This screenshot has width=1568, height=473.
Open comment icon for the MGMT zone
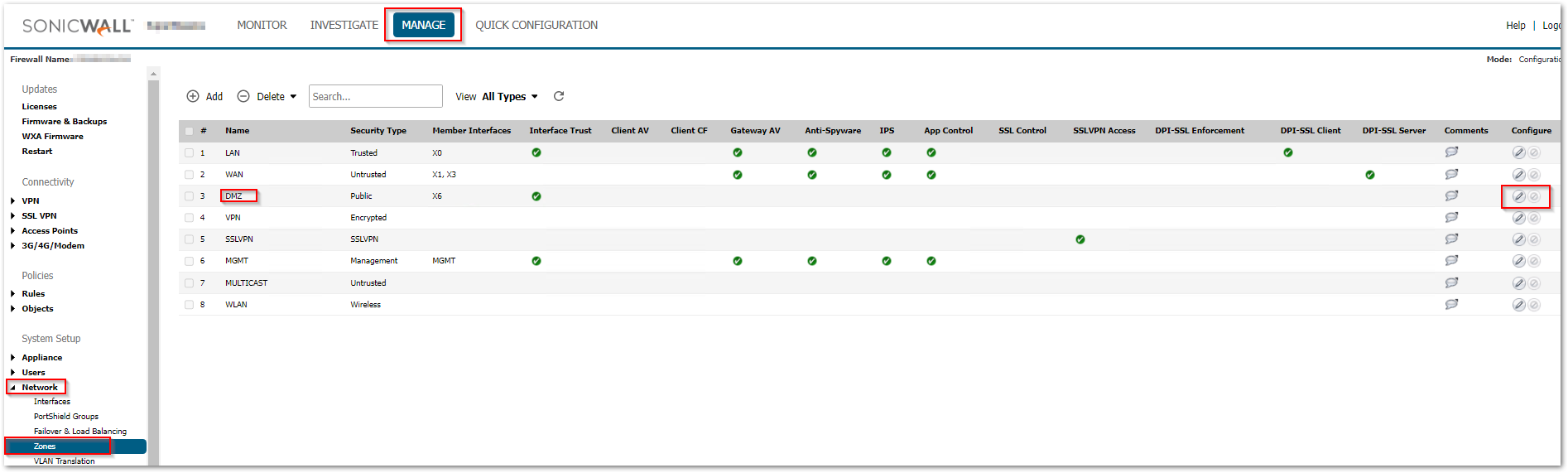click(1451, 261)
